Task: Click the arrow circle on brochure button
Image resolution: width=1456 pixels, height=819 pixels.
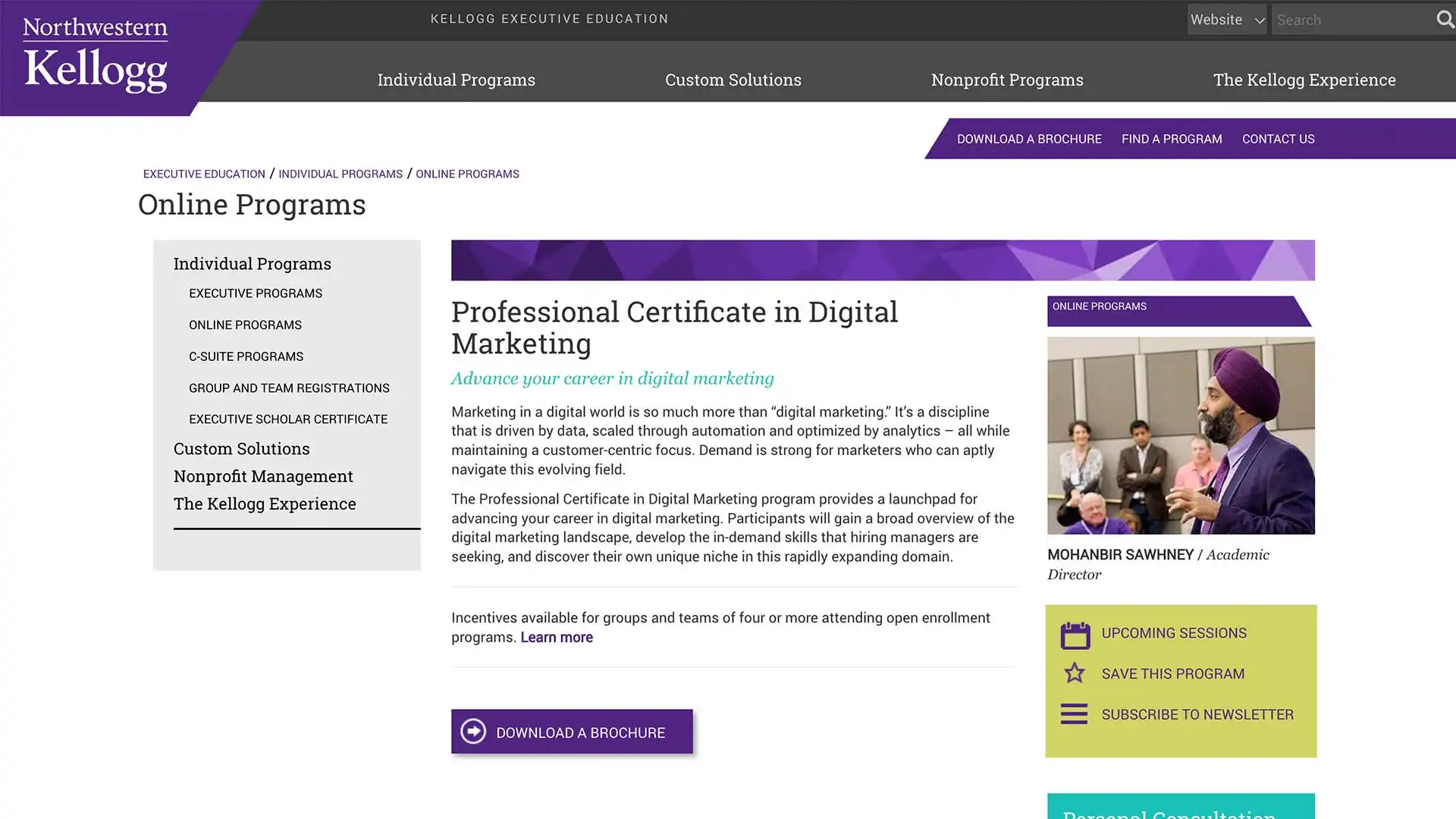Action: tap(473, 732)
